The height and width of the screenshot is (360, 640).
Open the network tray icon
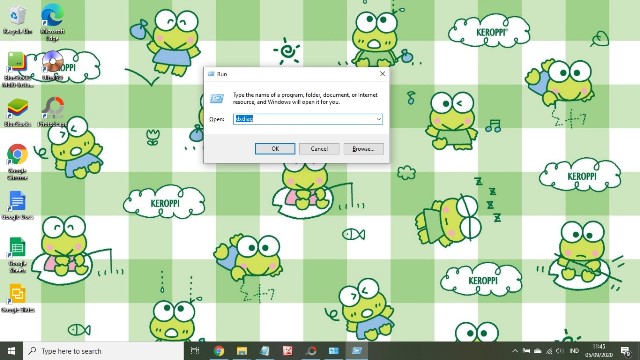click(549, 351)
